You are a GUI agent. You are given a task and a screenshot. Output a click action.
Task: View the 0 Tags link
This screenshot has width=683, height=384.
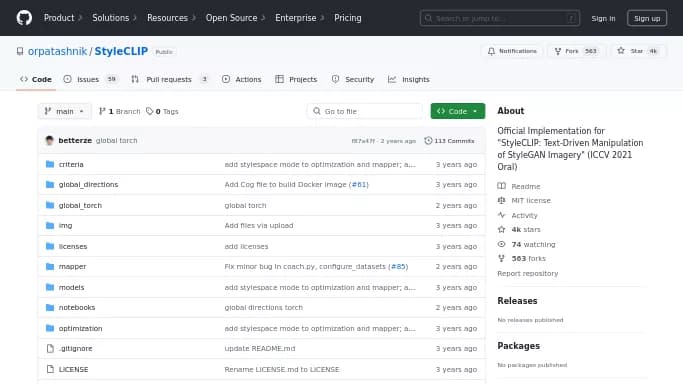[162, 111]
